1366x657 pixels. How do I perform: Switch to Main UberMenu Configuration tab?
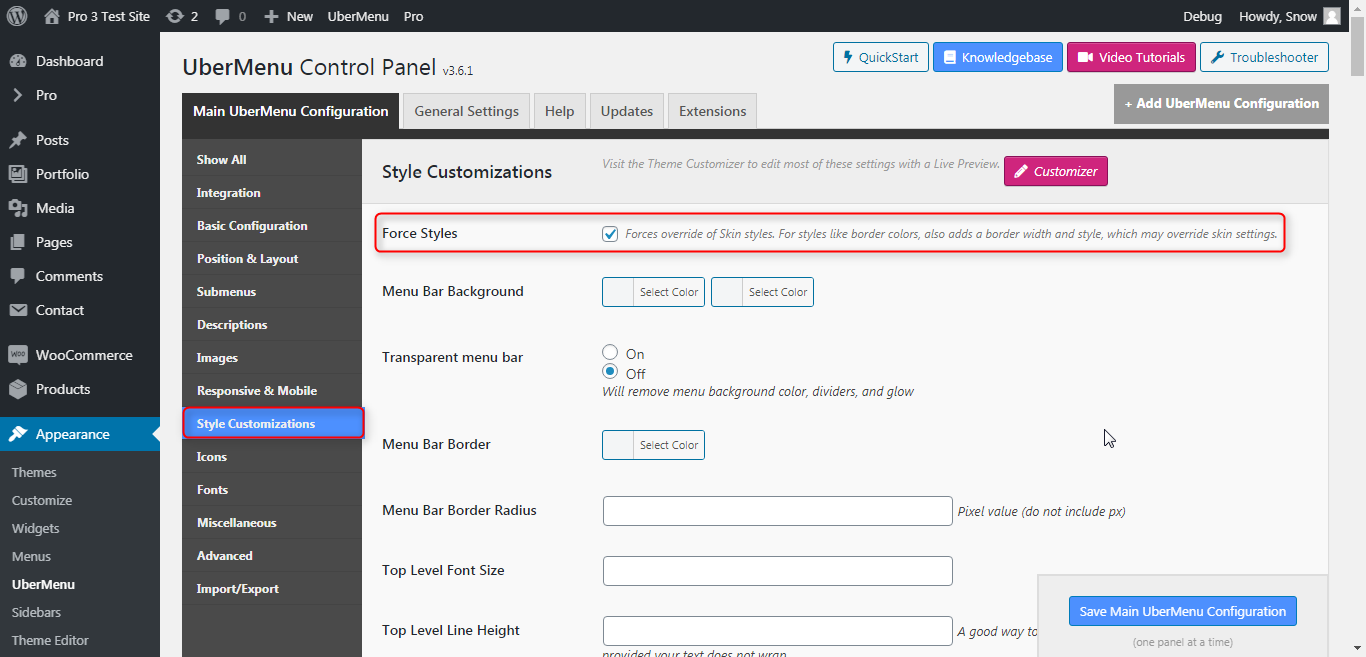(x=290, y=111)
